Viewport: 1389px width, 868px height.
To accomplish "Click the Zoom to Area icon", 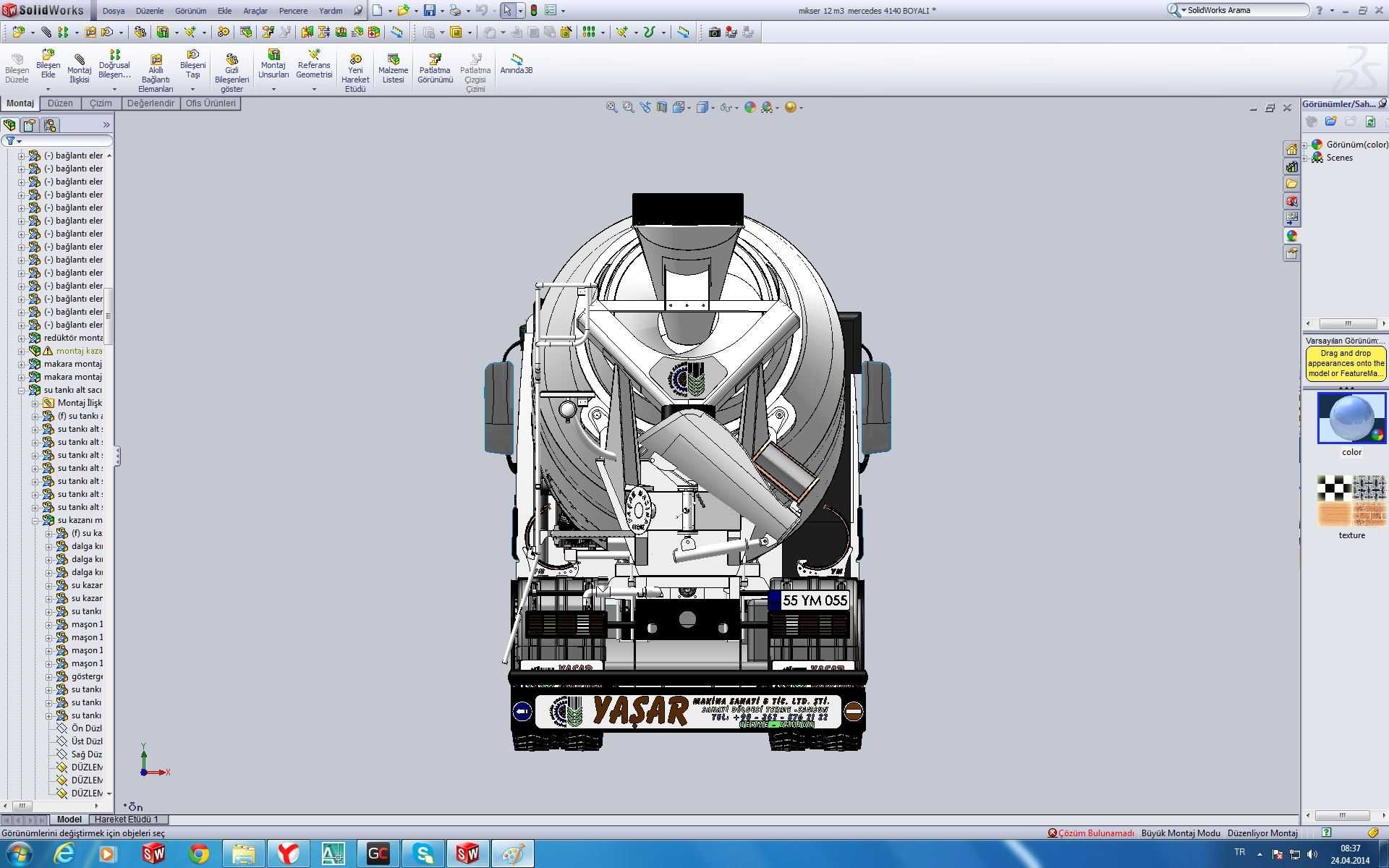I will (628, 107).
